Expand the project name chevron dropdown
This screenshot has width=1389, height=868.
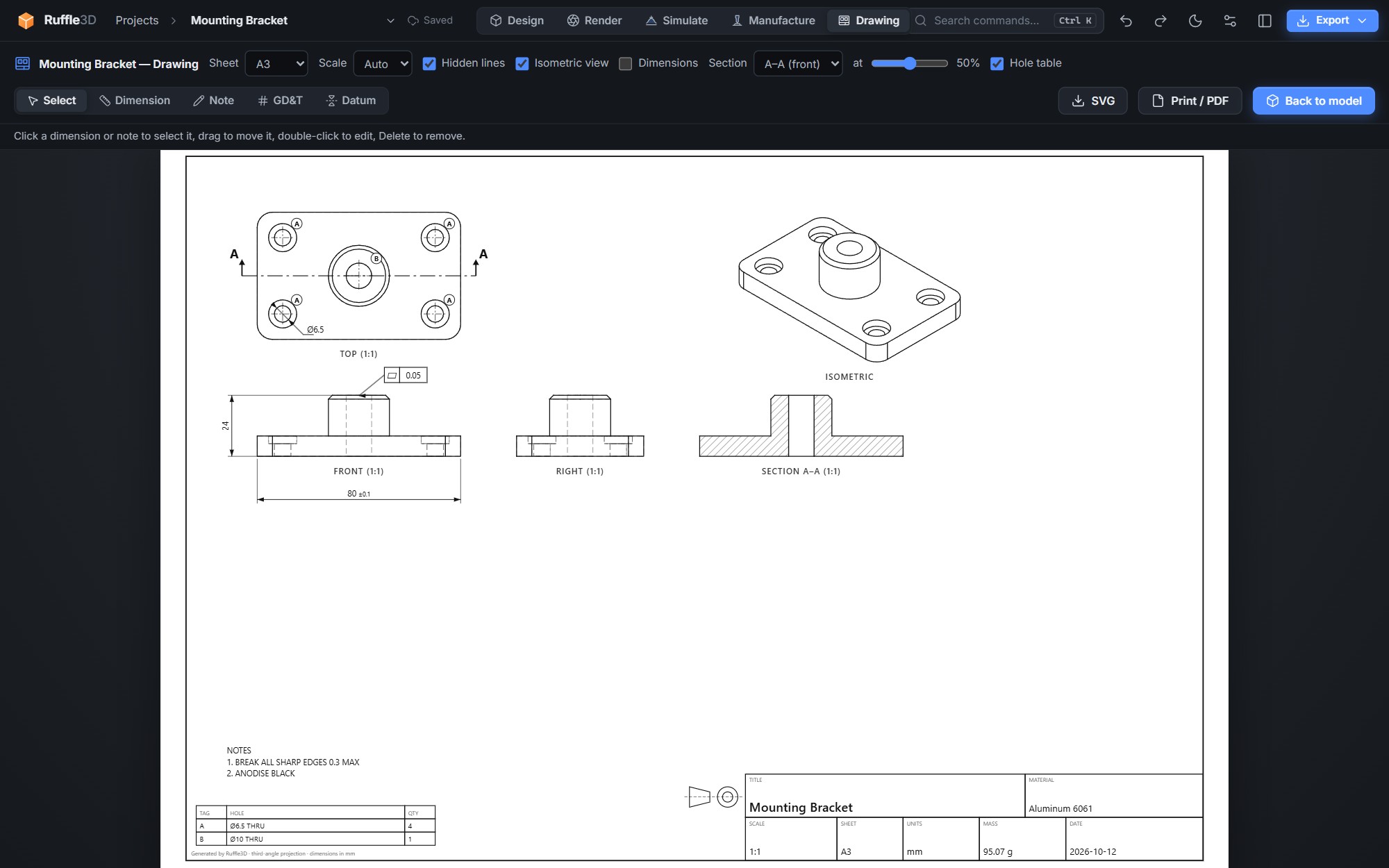coord(390,21)
